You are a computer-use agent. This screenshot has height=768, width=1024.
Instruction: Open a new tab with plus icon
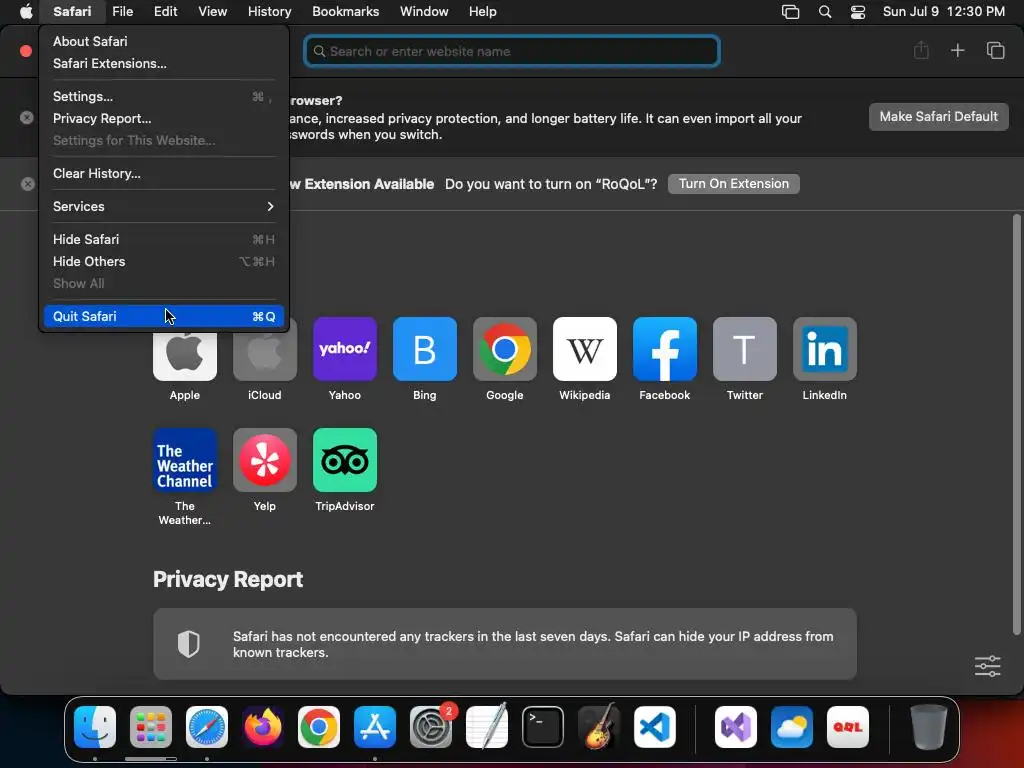[957, 50]
